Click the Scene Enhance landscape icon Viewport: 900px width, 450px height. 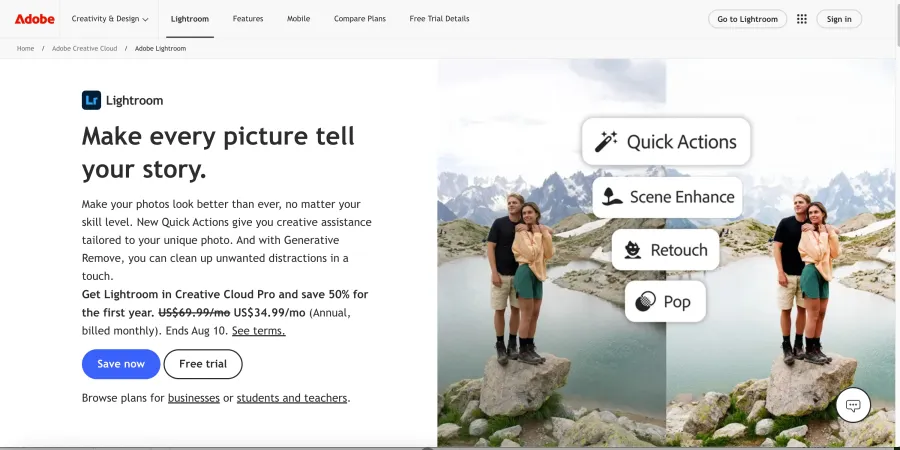click(x=612, y=197)
